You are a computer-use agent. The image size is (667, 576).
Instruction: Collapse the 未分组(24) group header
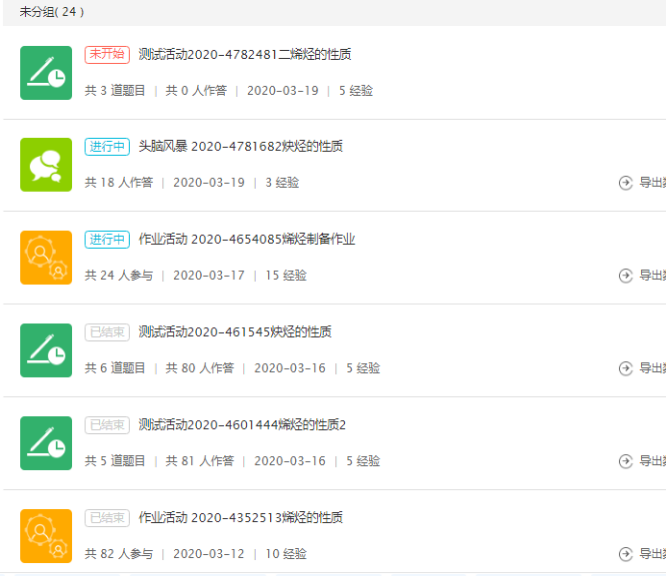pos(52,12)
